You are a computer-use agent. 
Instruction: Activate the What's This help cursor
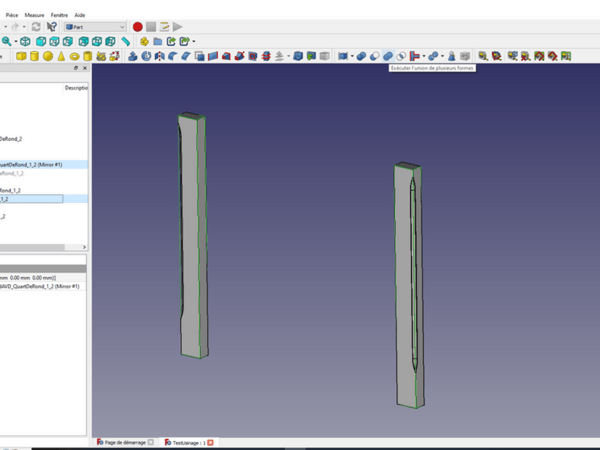pos(51,27)
